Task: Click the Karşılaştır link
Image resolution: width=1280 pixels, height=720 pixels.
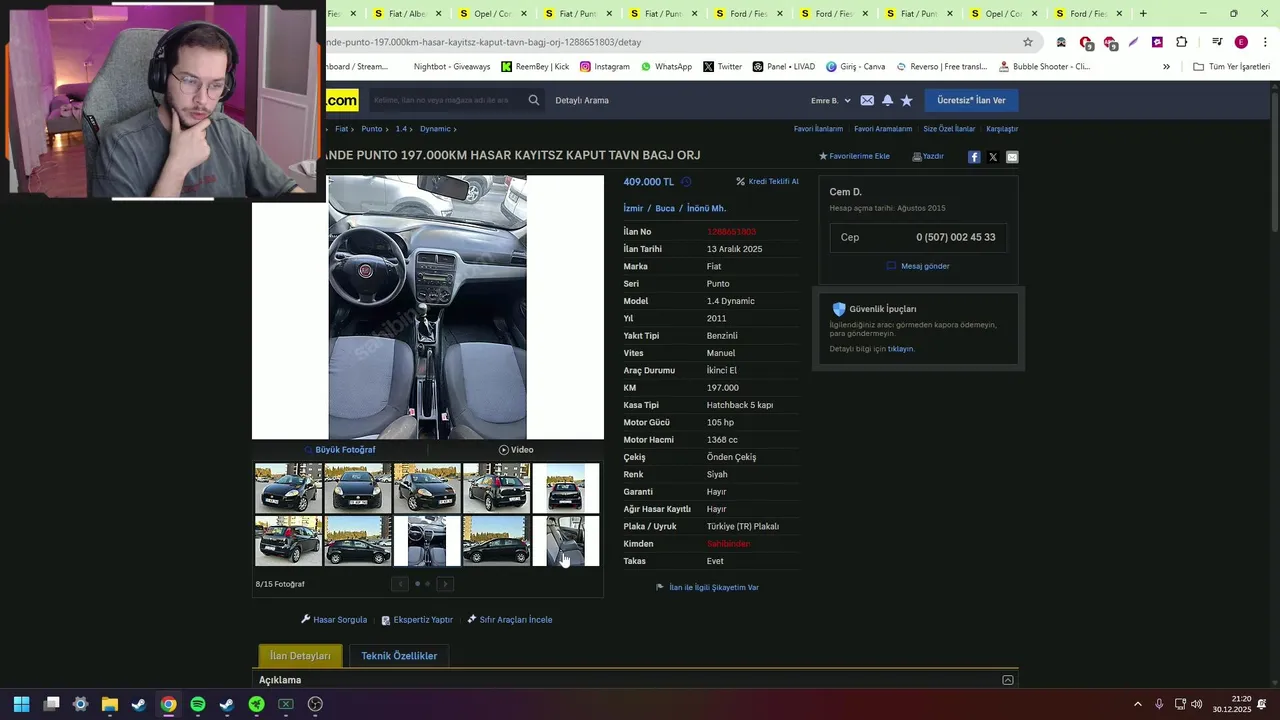Action: click(1002, 129)
